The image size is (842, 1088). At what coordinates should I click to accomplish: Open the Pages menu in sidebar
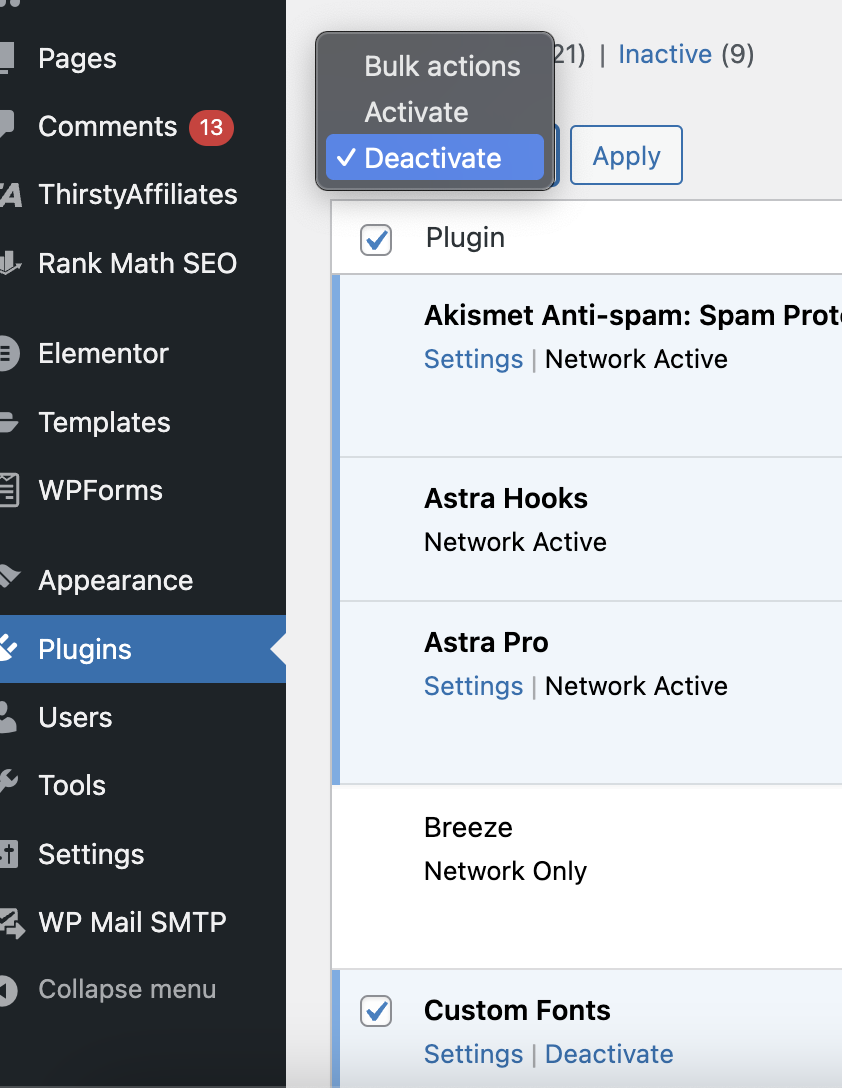tap(76, 58)
